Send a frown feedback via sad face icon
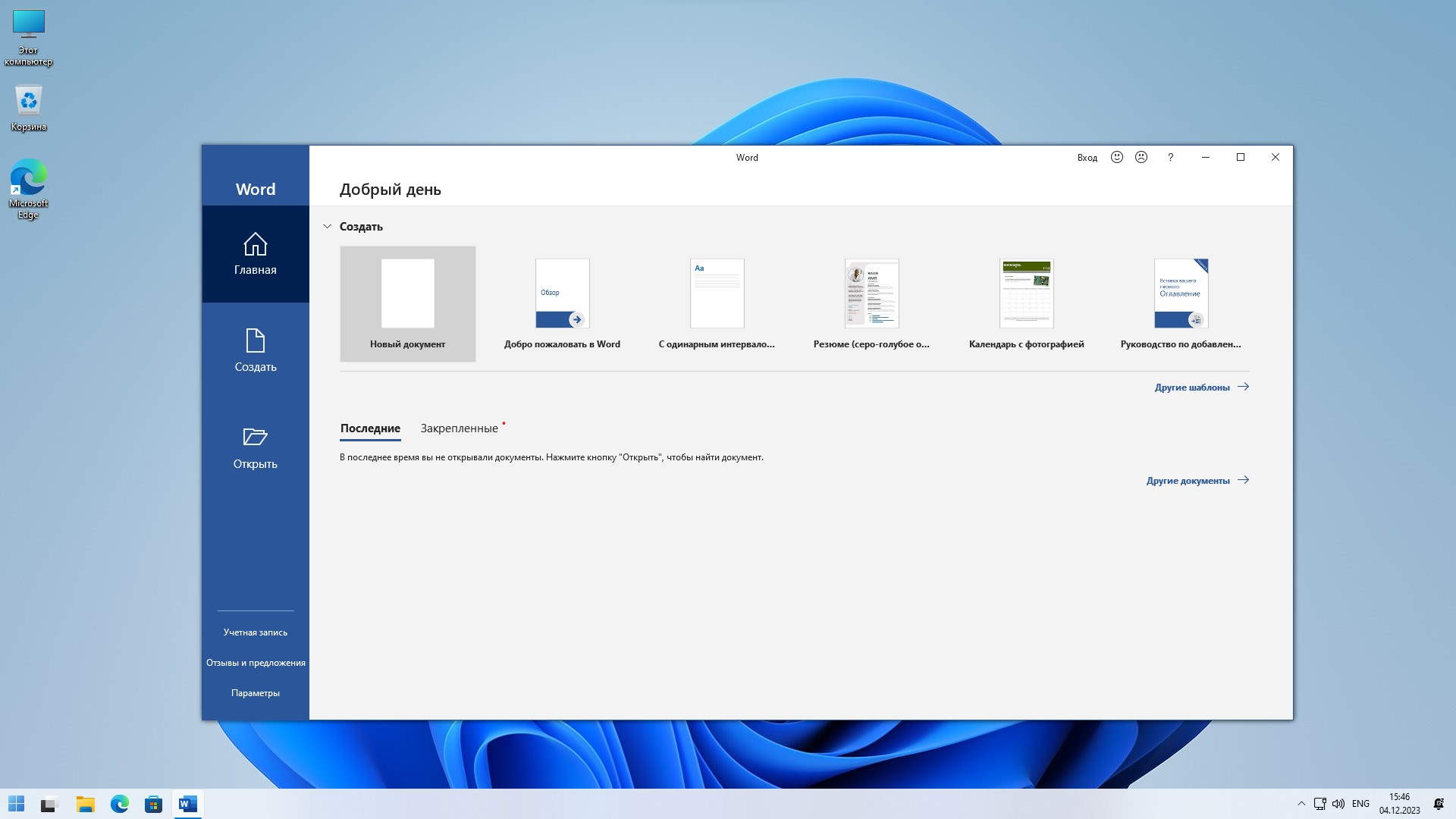 1141,157
